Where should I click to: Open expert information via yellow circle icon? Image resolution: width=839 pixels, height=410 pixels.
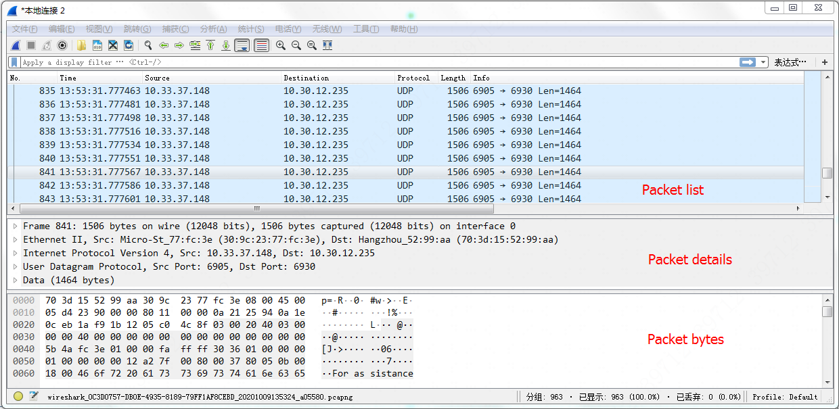pyautogui.click(x=18, y=397)
